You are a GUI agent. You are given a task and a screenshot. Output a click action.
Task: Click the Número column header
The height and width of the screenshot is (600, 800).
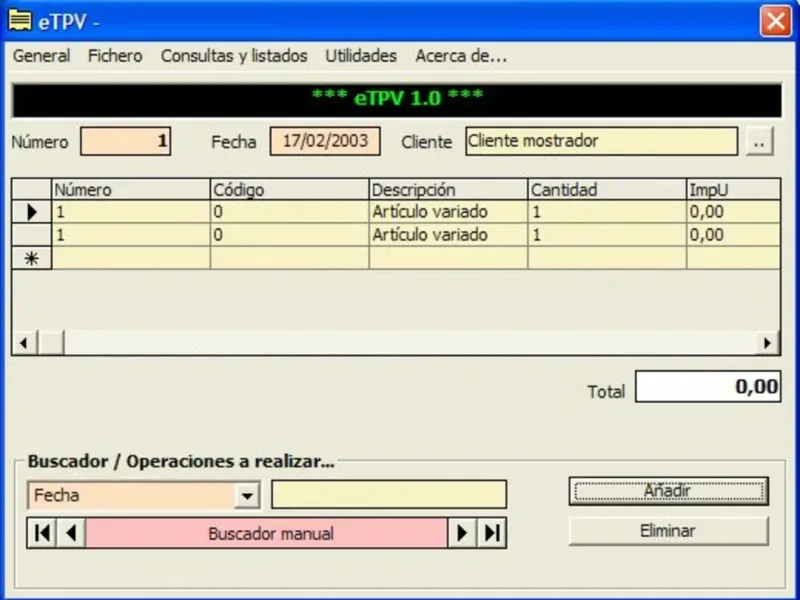(131, 190)
